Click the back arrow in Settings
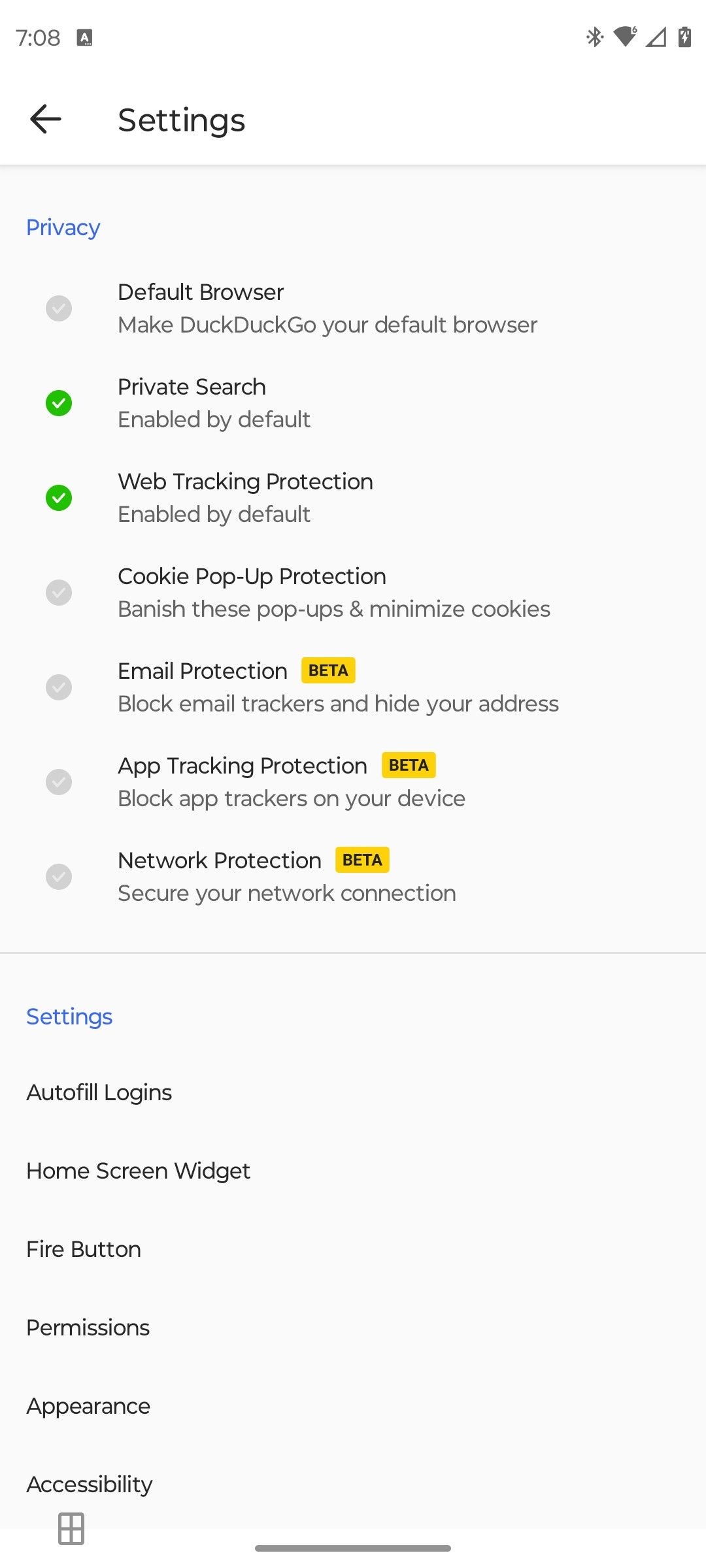706x1568 pixels. point(44,118)
